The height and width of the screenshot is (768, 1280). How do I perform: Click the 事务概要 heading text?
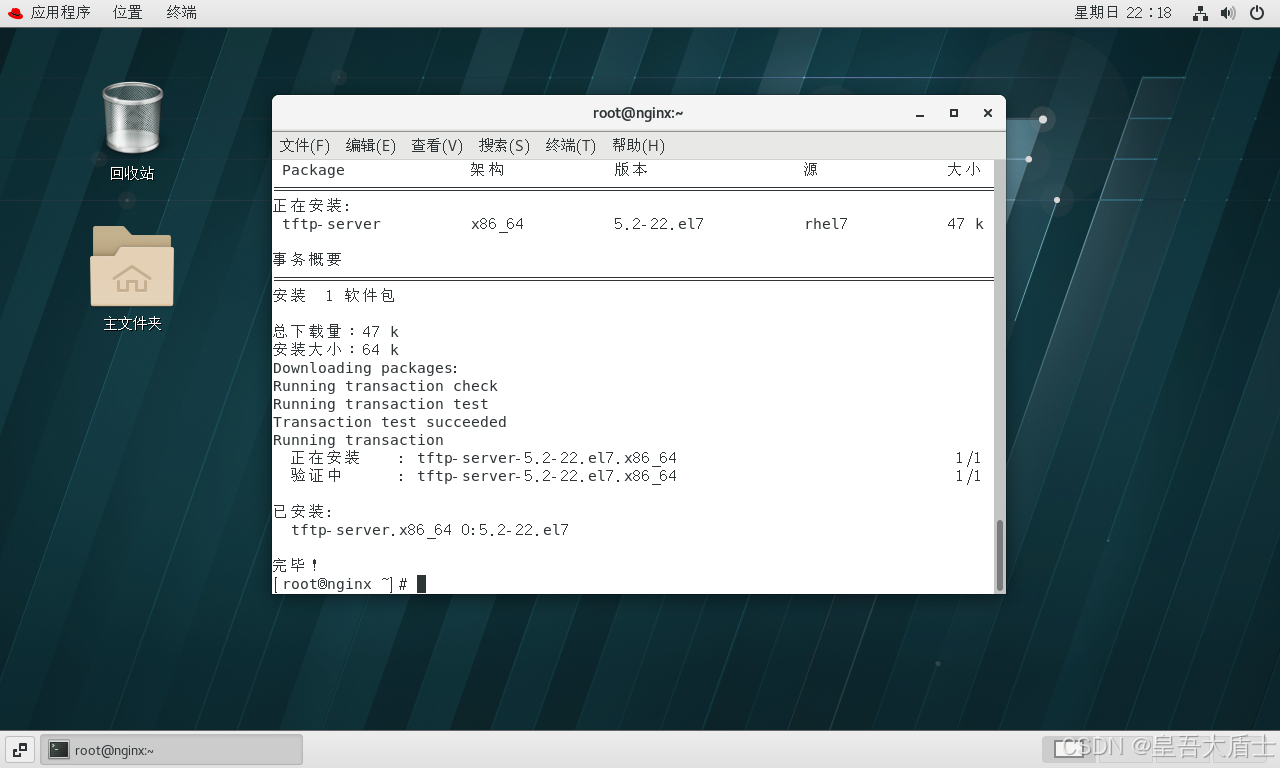pyautogui.click(x=308, y=260)
